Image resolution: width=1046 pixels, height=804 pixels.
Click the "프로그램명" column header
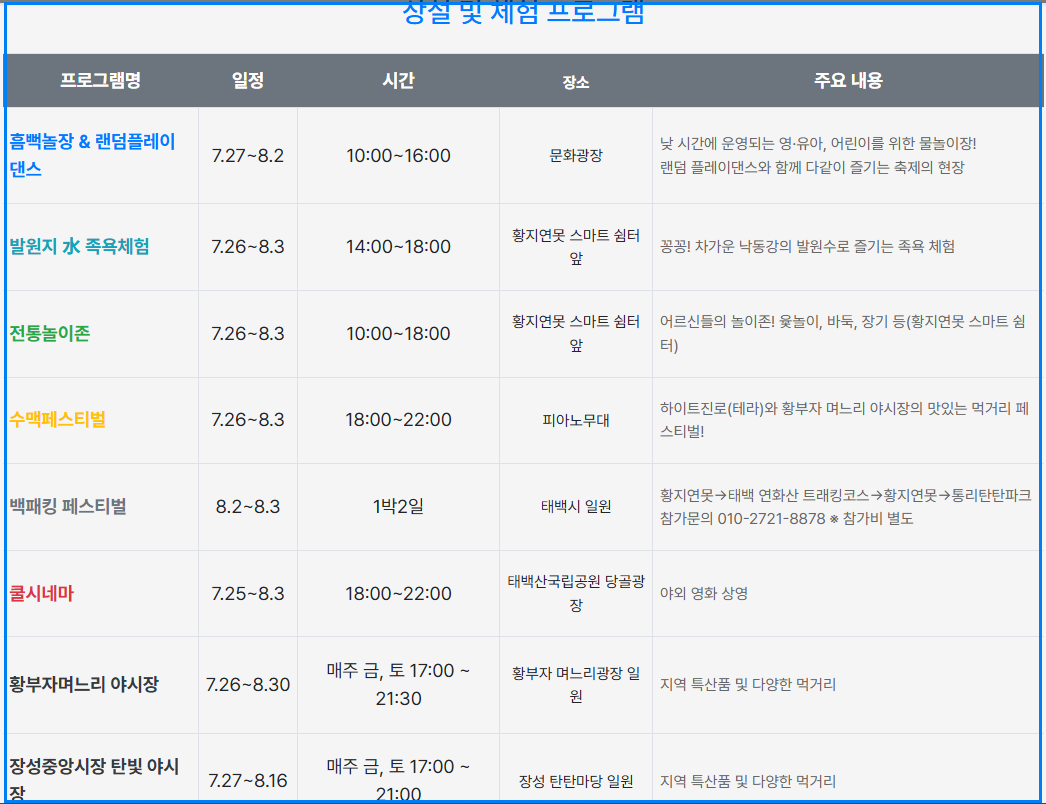[101, 80]
